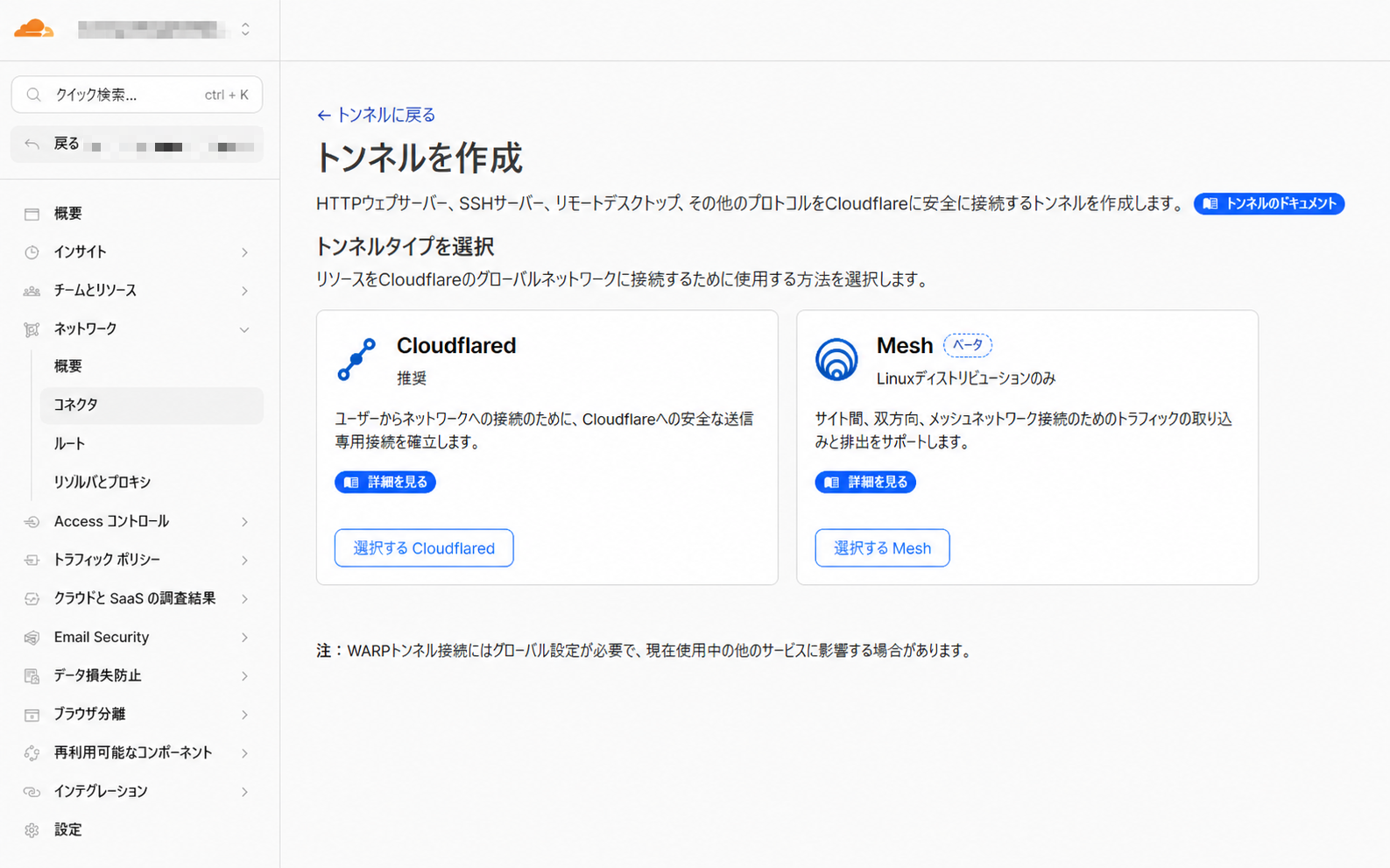This screenshot has width=1390, height=868.
Task: Click the Access コントロール icon
Action: coord(32,522)
